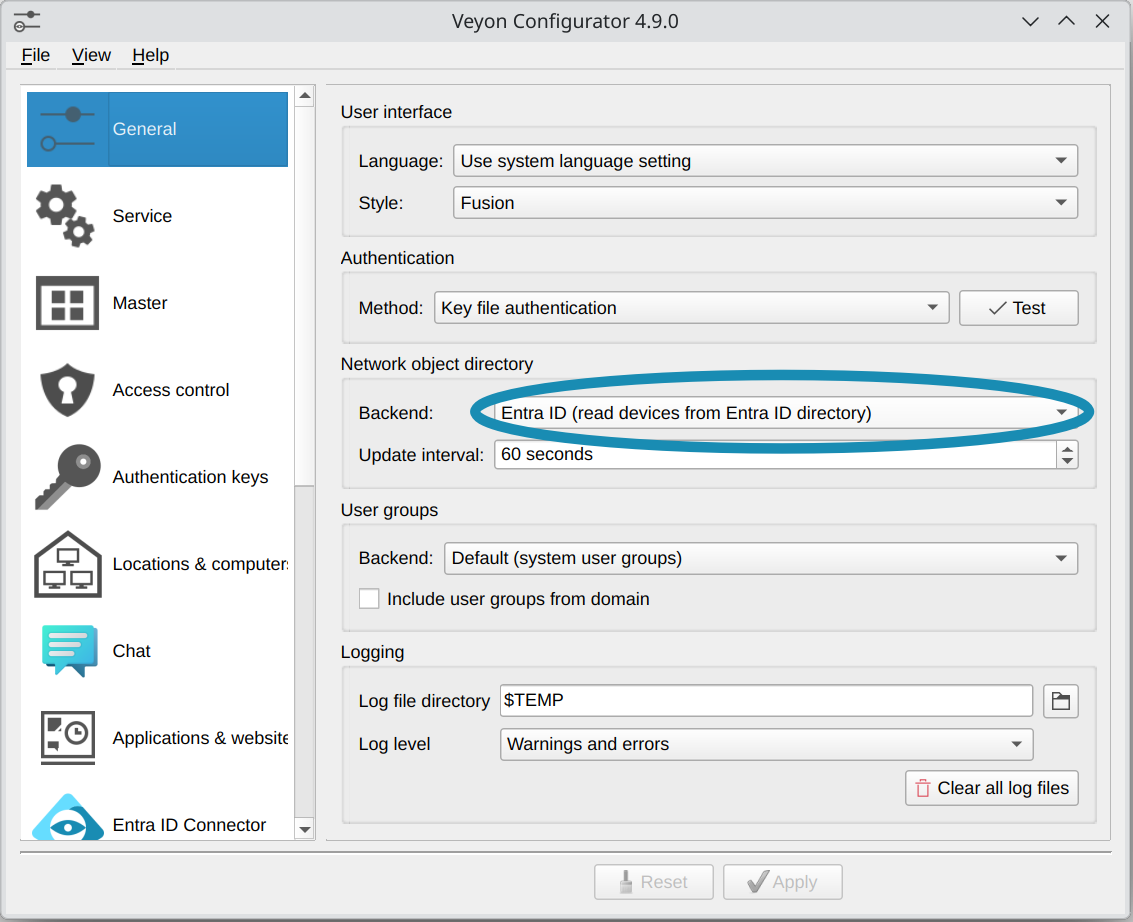Expand the Log level dropdown
Screen dimensions: 1133x922
pos(765,744)
